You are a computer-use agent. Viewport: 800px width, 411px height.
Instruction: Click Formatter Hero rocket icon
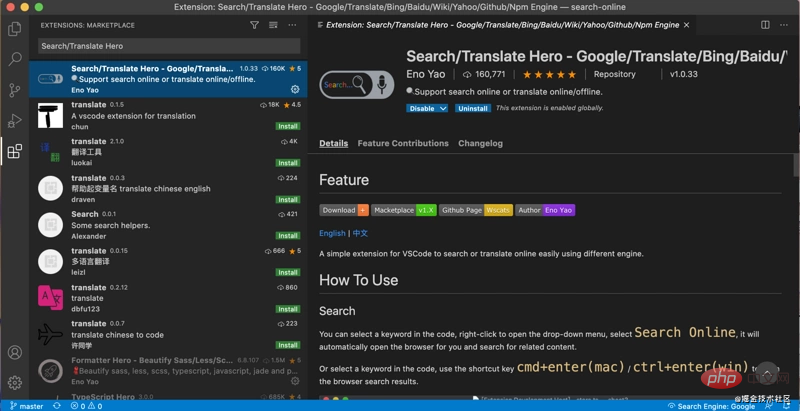[x=51, y=371]
